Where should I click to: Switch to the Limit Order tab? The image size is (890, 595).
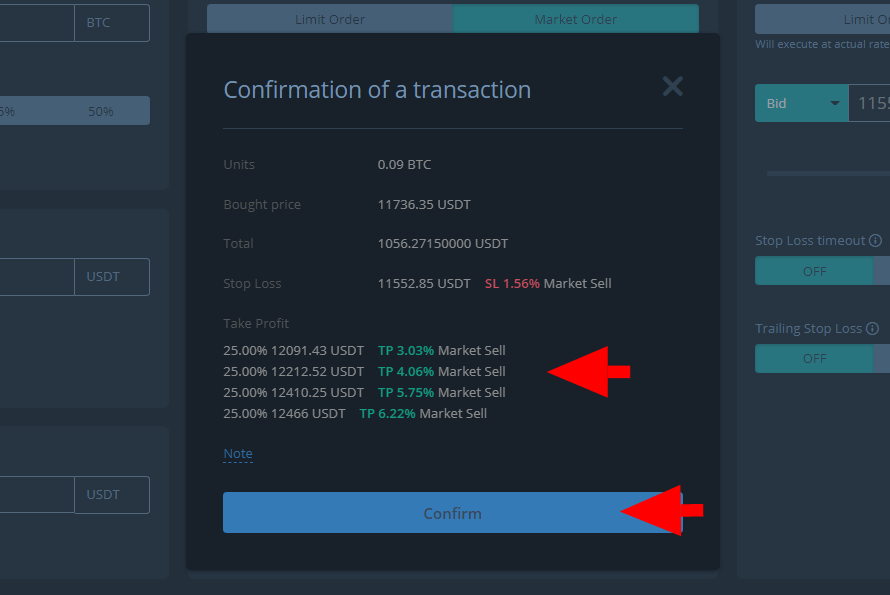pyautogui.click(x=330, y=19)
